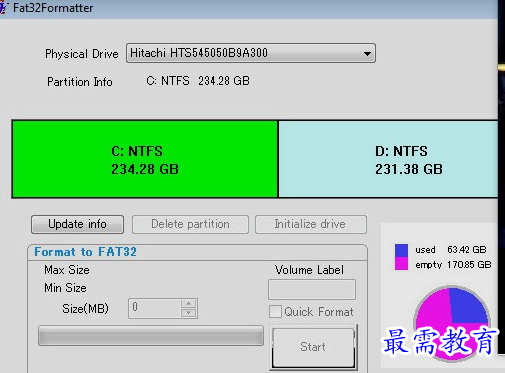
Task: Increase Size(MB) with the up arrow
Action: [x=189, y=303]
